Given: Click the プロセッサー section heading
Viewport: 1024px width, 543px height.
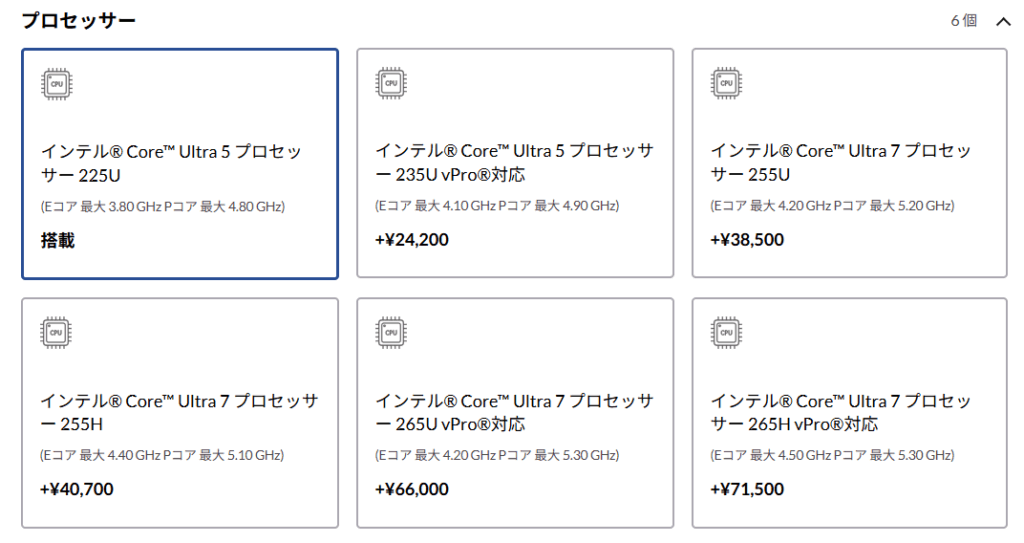Looking at the screenshot, I should click(79, 21).
